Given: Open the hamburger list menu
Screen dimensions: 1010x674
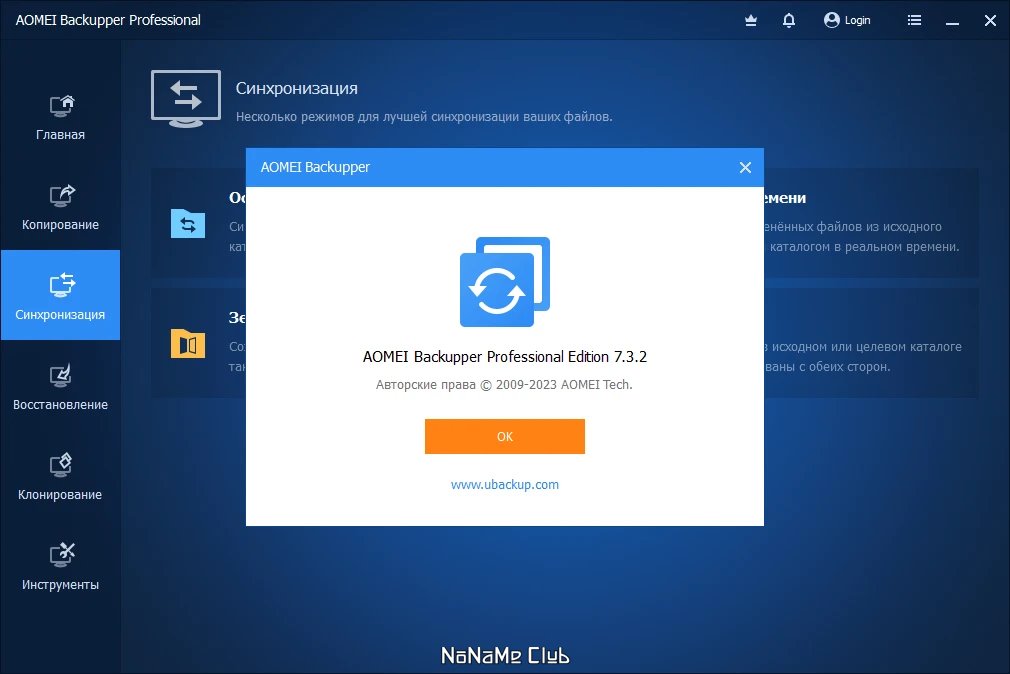Looking at the screenshot, I should (x=914, y=20).
